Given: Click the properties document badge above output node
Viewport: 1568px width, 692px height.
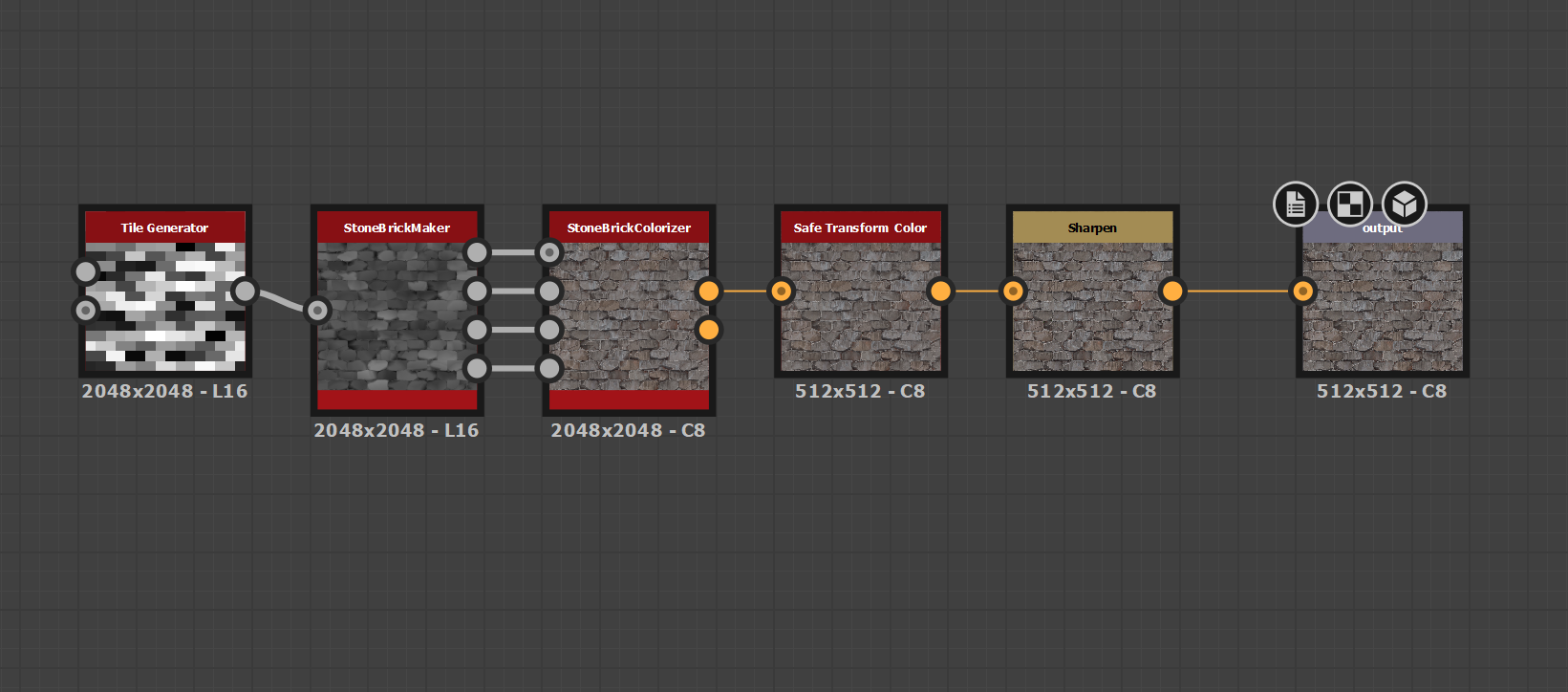Looking at the screenshot, I should pyautogui.click(x=1295, y=204).
